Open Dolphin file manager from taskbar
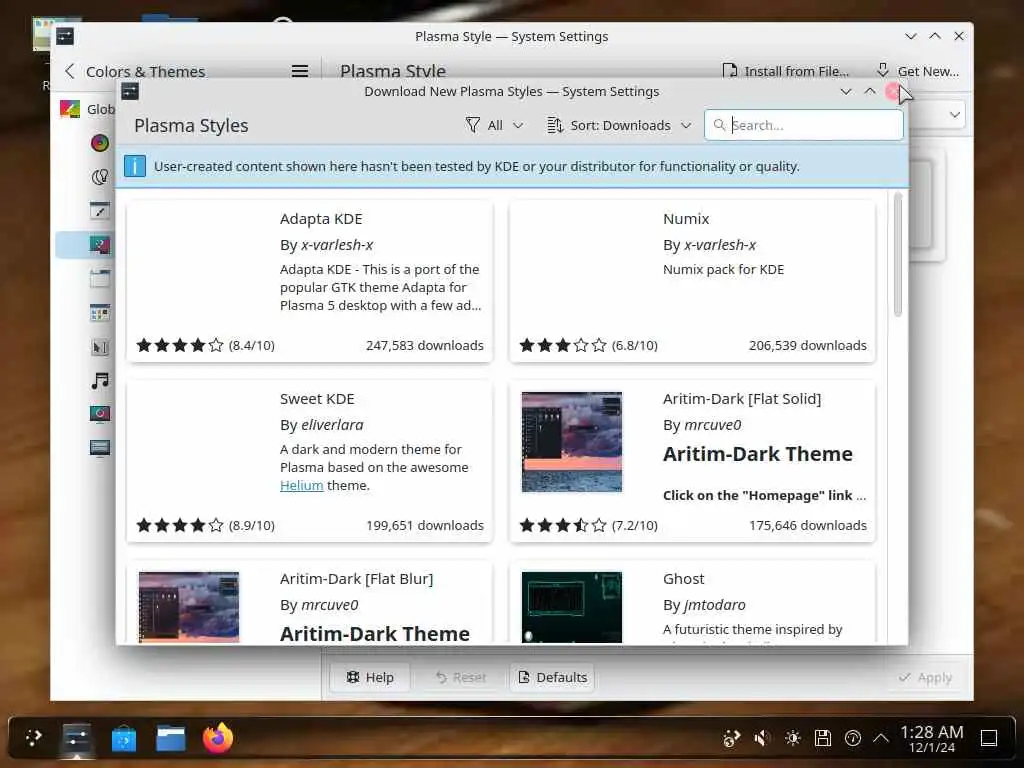The height and width of the screenshot is (768, 1024). coord(171,739)
